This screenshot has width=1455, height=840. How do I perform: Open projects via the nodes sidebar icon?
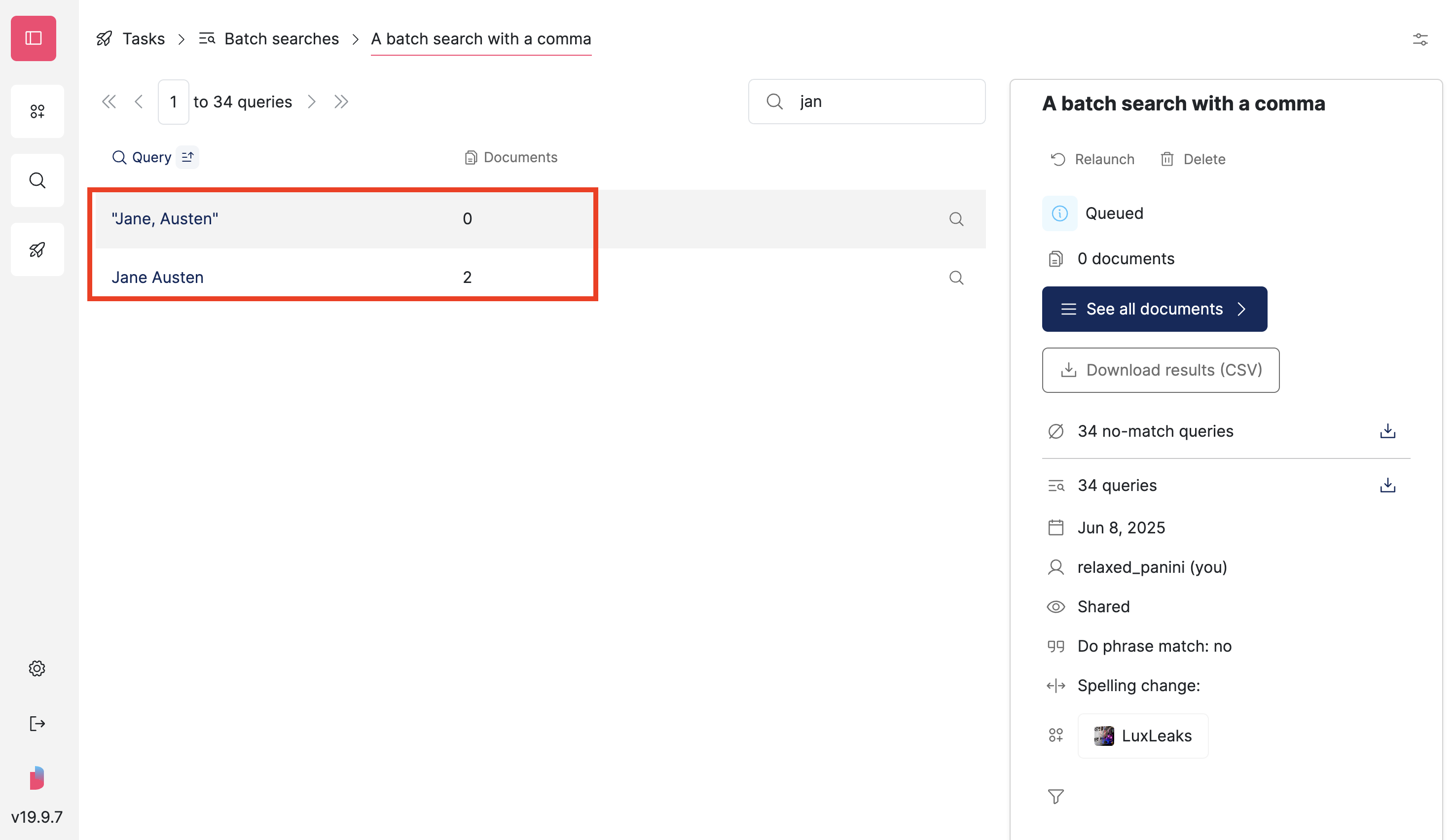pyautogui.click(x=37, y=111)
